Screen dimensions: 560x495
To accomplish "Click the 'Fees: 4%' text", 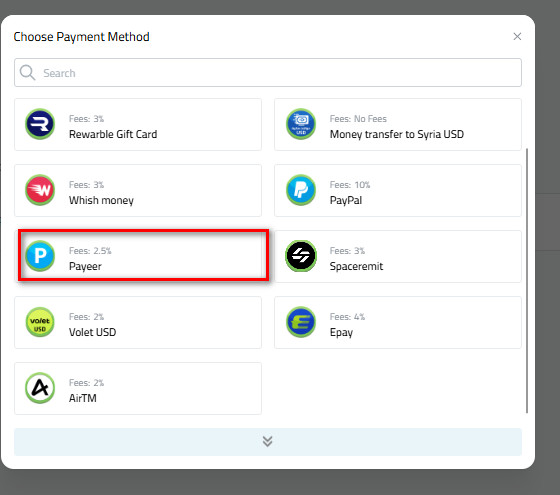I will pyautogui.click(x=347, y=317).
